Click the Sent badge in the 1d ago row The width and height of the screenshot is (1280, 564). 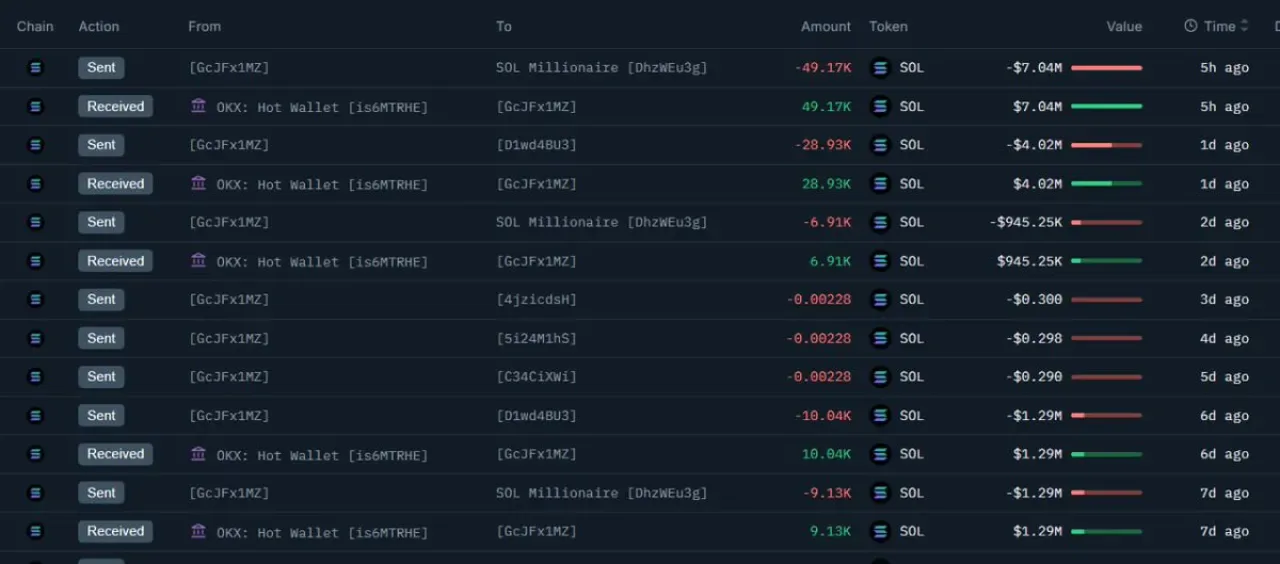(x=101, y=145)
